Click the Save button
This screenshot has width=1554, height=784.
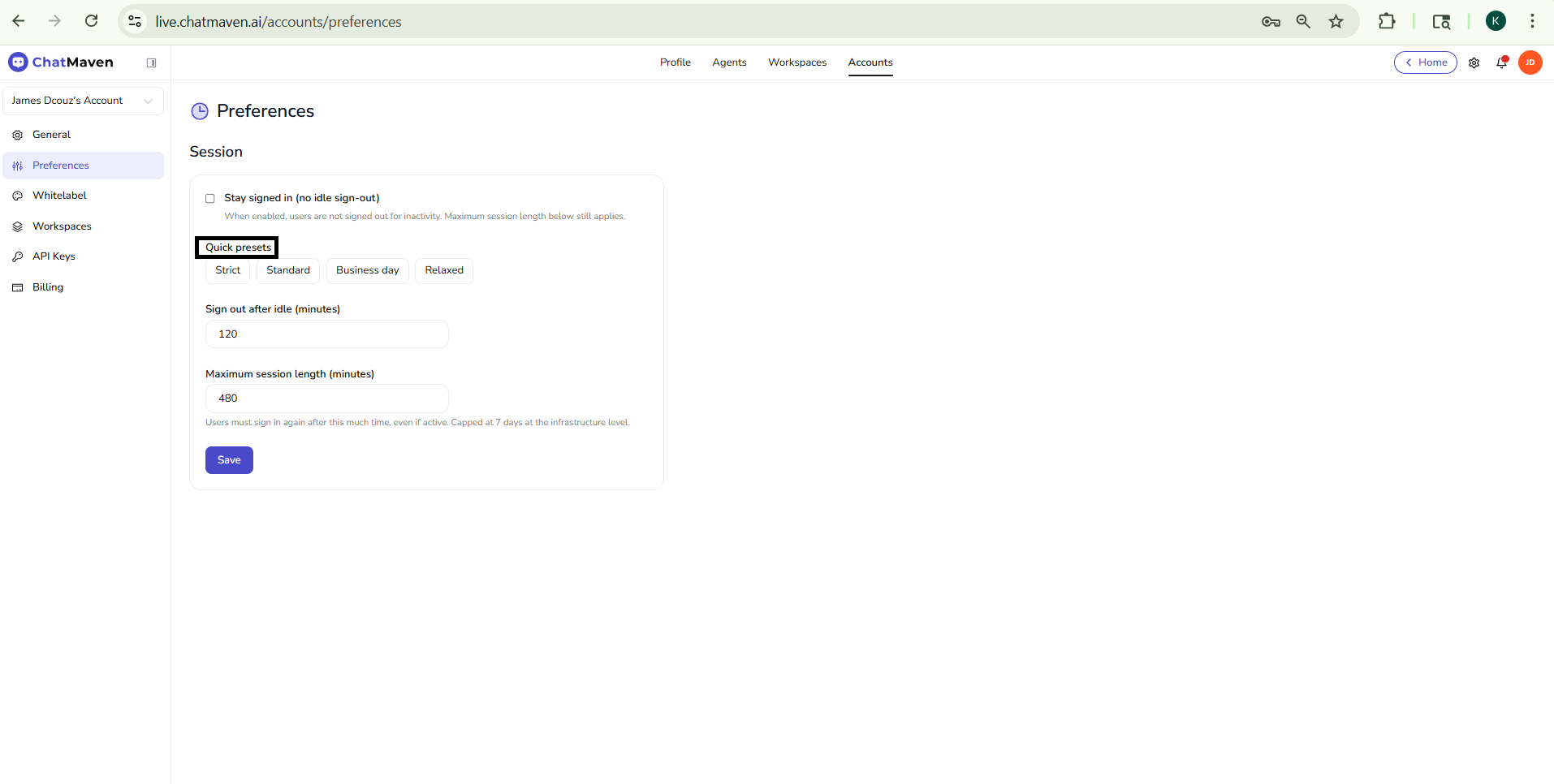coord(229,460)
